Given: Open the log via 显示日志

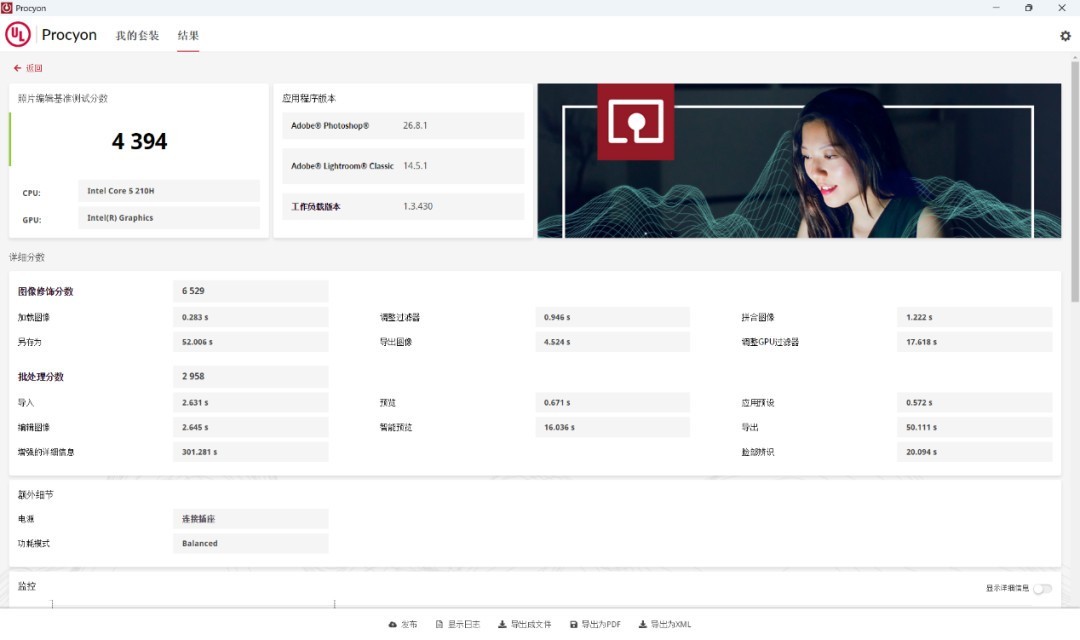Looking at the screenshot, I should tap(457, 624).
